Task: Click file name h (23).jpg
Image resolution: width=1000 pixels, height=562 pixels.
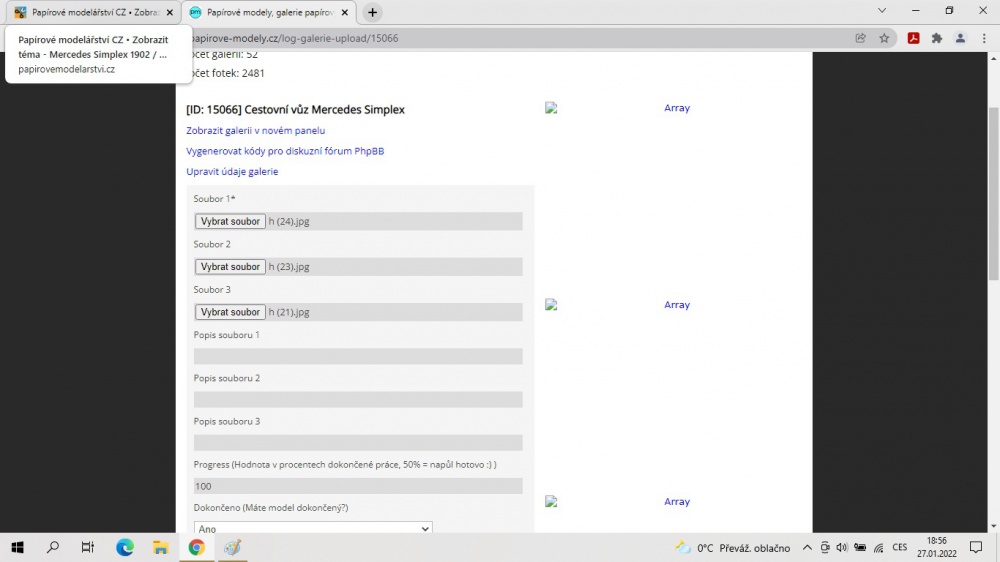Action: 289,267
